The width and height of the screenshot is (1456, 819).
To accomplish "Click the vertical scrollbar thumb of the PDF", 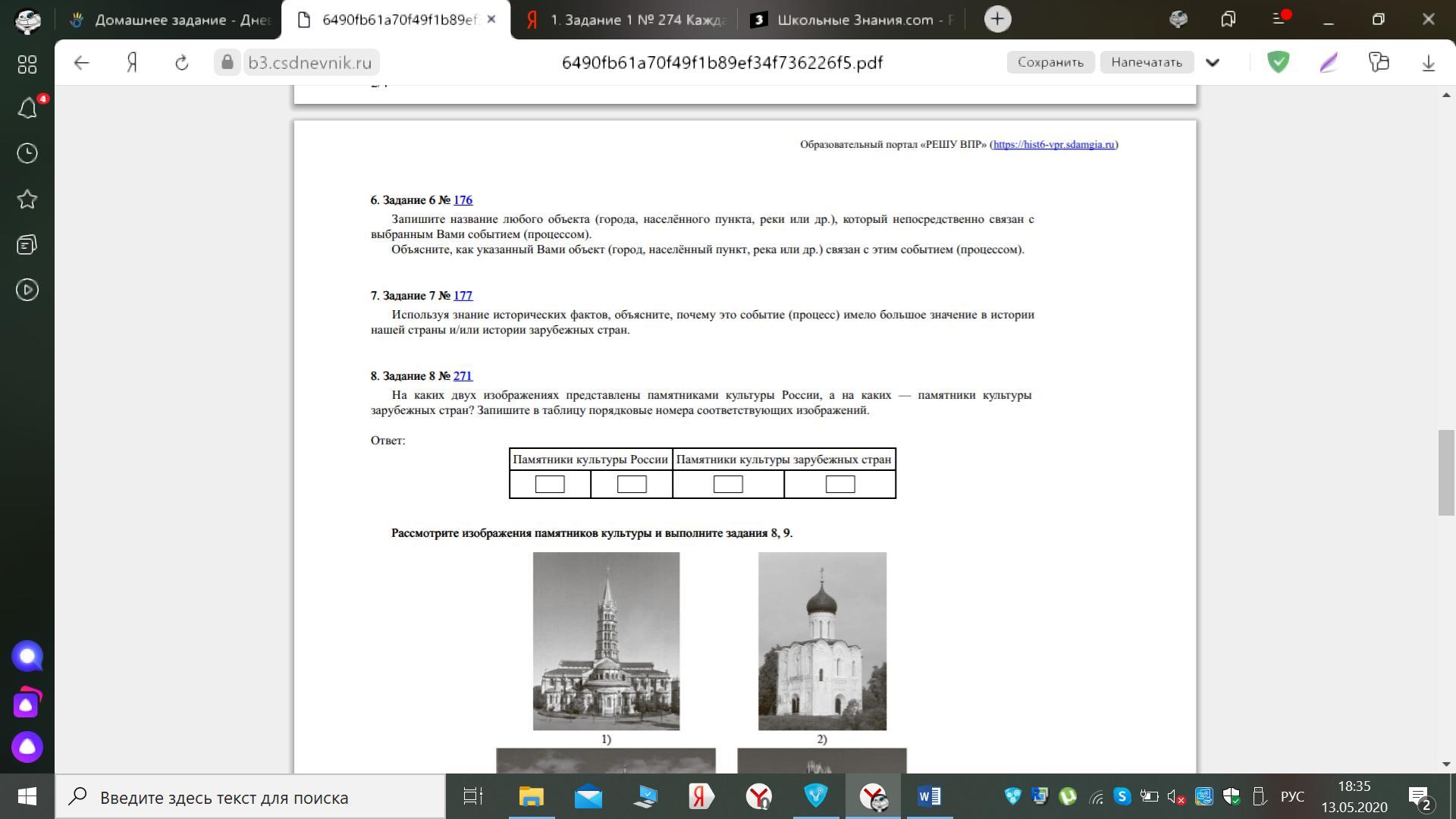I will [1446, 472].
